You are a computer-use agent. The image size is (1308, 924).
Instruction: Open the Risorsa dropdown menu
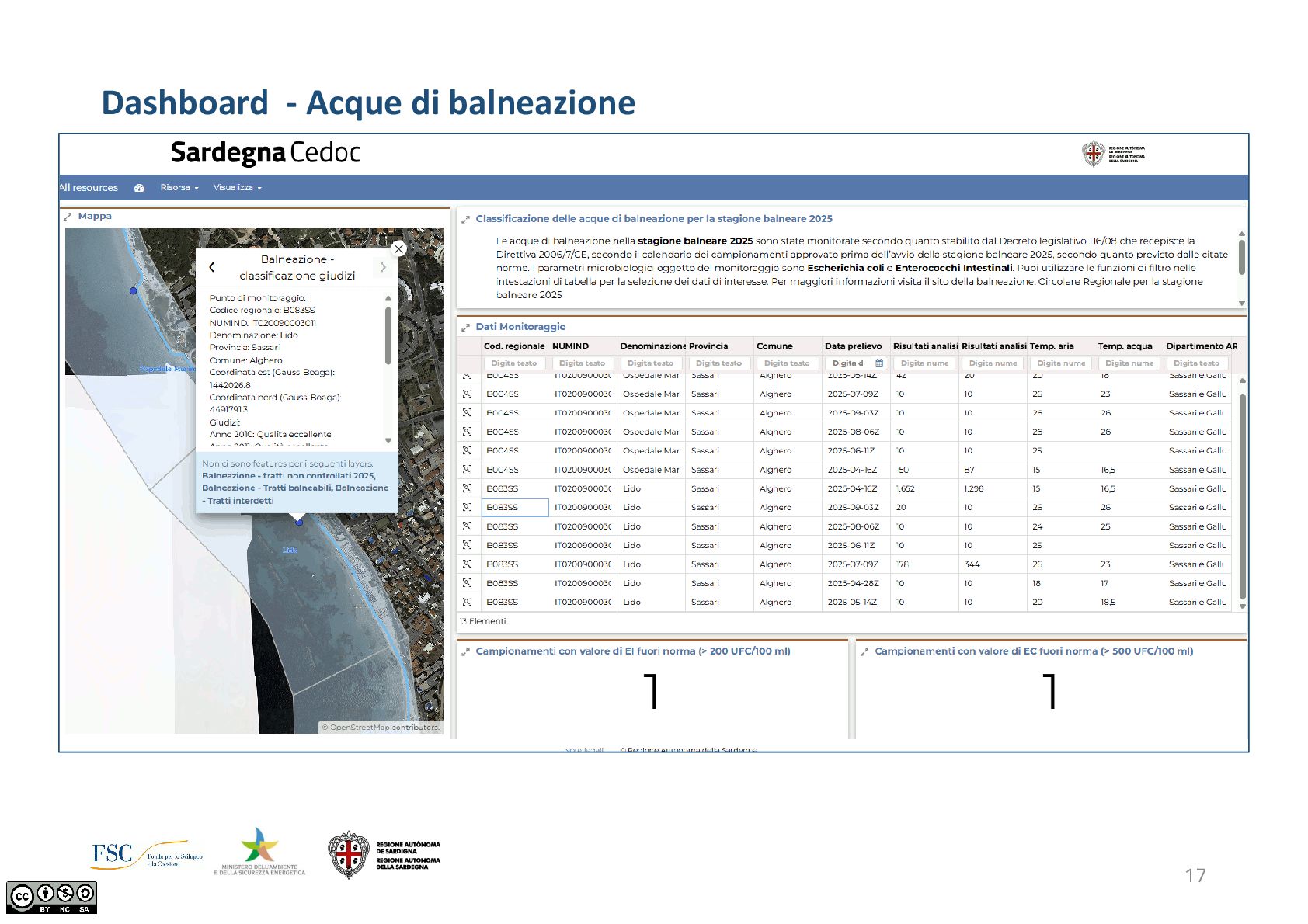(179, 188)
